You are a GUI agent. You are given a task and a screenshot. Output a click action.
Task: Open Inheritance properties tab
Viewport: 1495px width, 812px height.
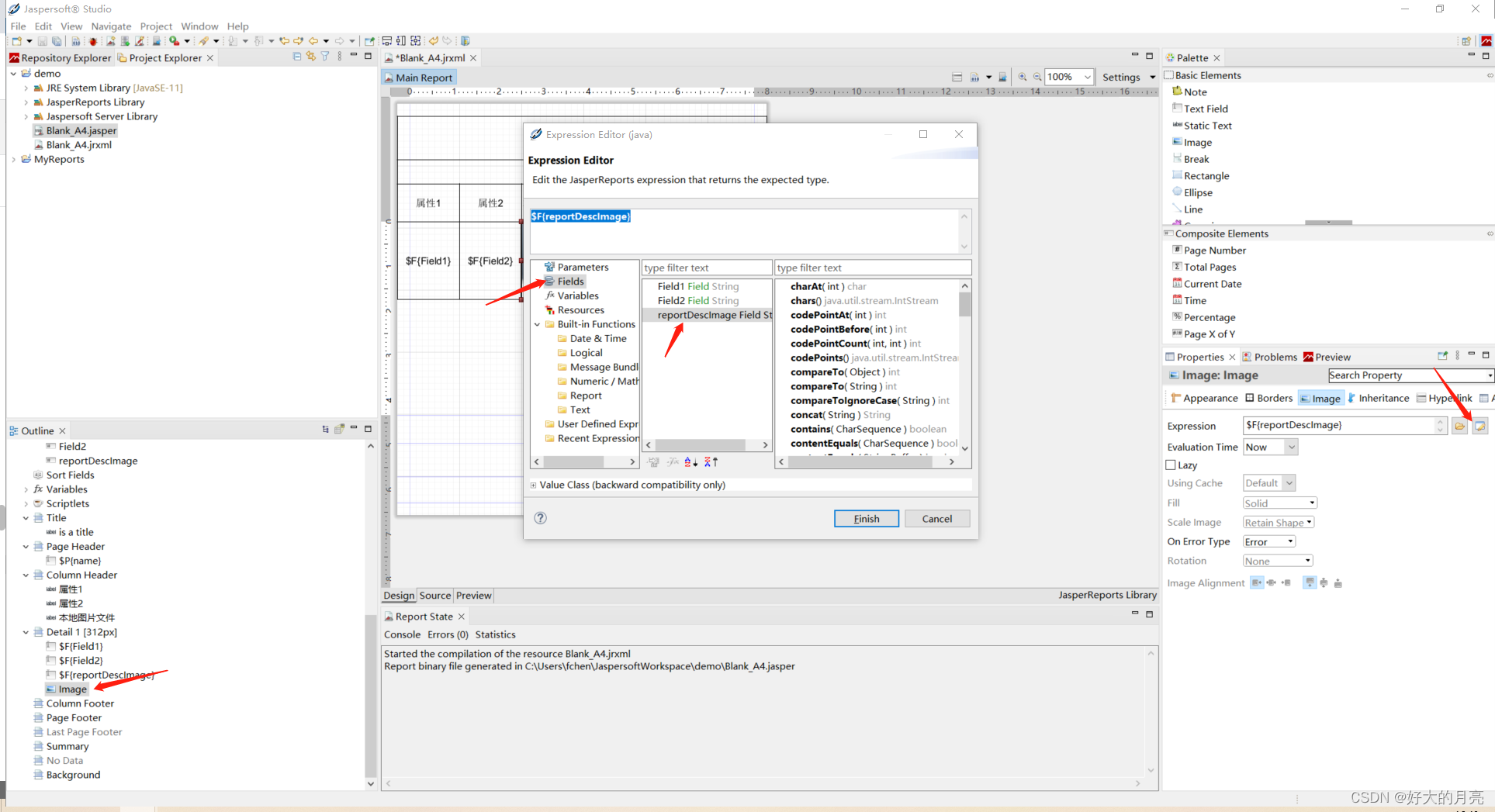(x=1378, y=398)
